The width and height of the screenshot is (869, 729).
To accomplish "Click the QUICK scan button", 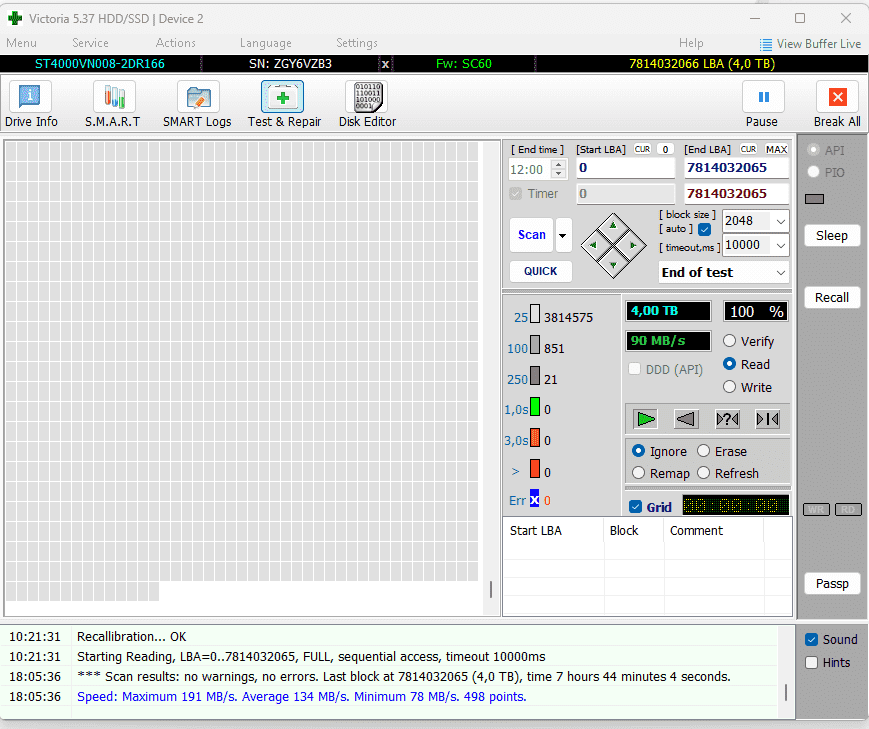I will coord(540,271).
